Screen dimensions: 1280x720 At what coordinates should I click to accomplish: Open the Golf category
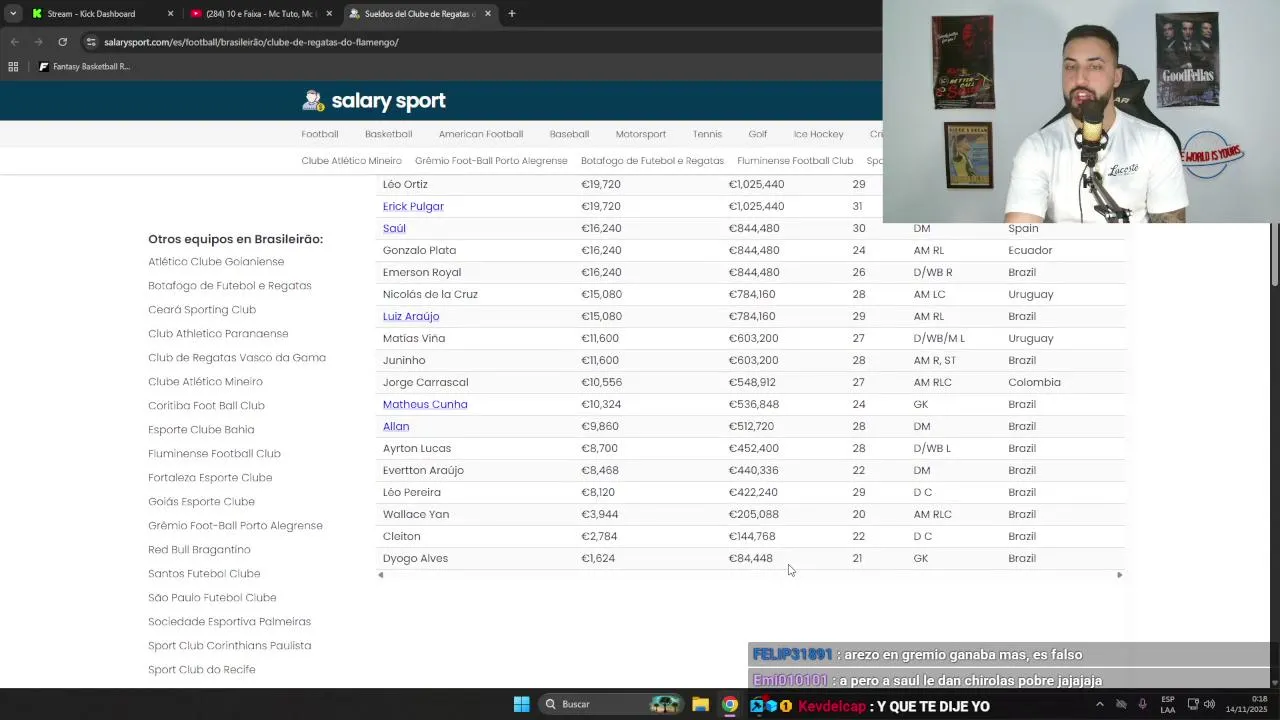[758, 134]
